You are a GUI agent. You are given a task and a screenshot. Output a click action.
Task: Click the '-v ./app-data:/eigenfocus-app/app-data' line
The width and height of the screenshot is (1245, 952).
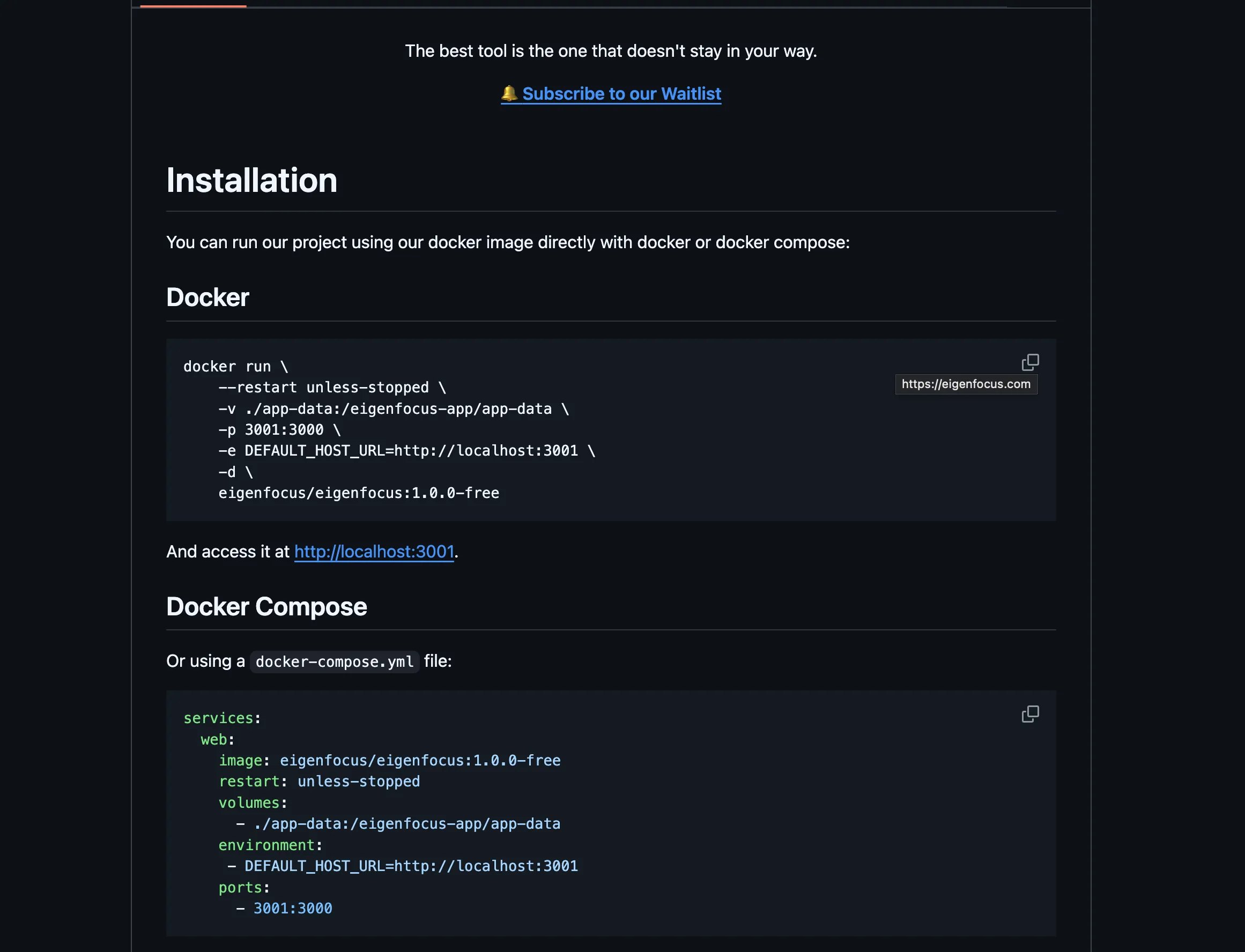click(x=393, y=409)
